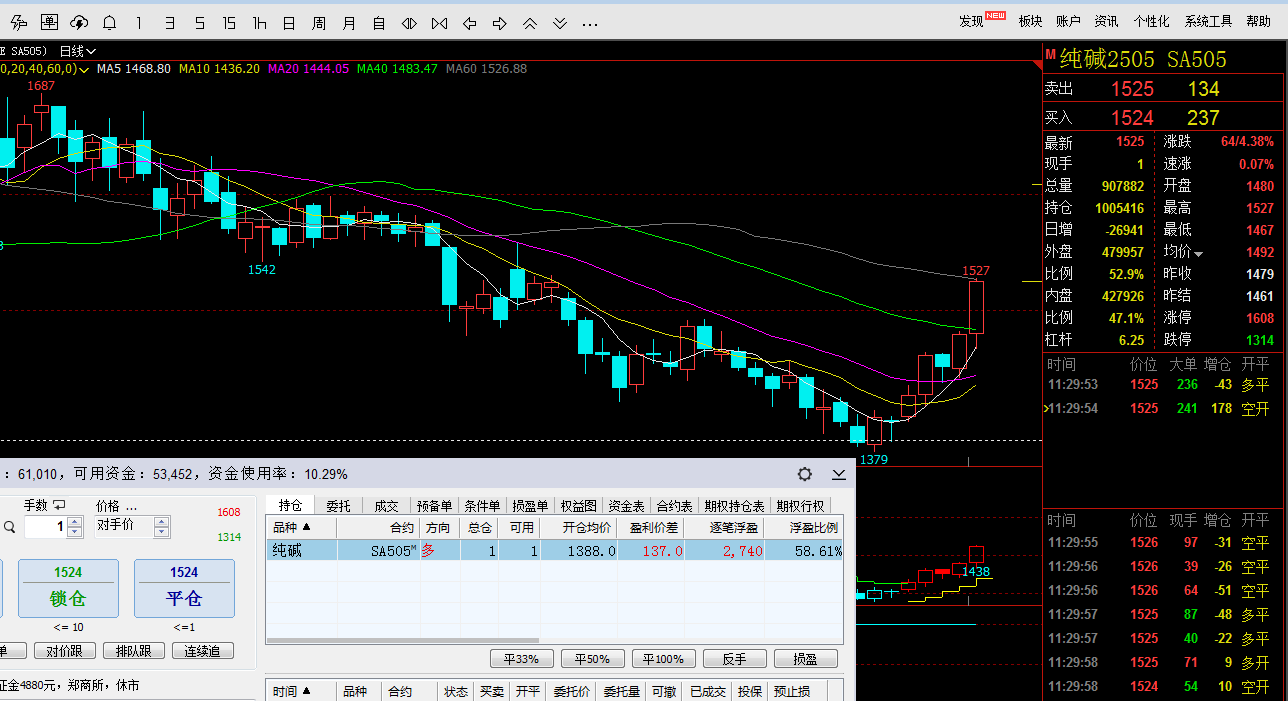Click the 平33% button
The width and height of the screenshot is (1288, 701).
521,659
